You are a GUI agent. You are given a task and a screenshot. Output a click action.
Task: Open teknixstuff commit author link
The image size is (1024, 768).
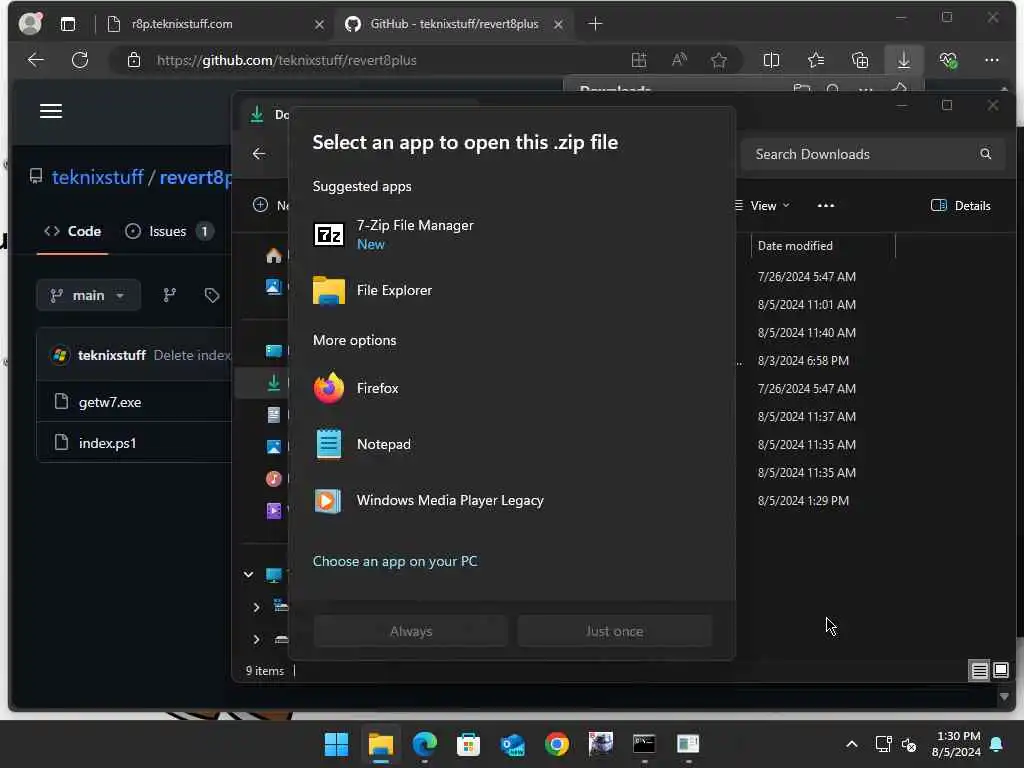pyautogui.click(x=112, y=355)
